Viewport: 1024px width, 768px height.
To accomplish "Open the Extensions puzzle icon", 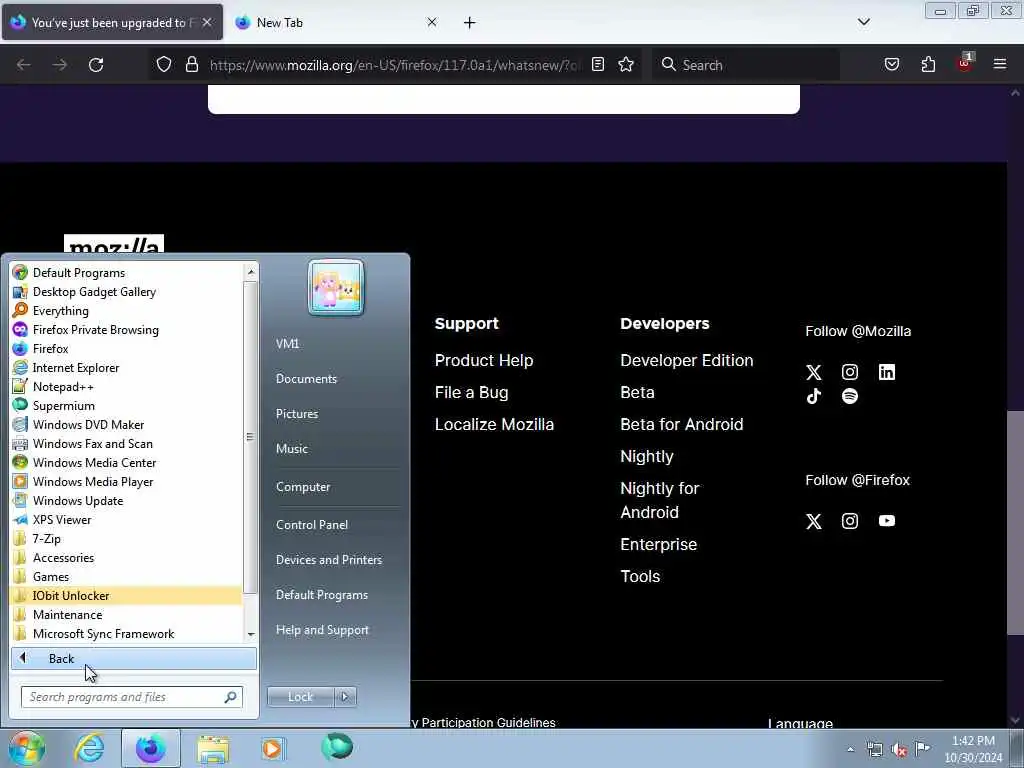I will click(x=928, y=64).
